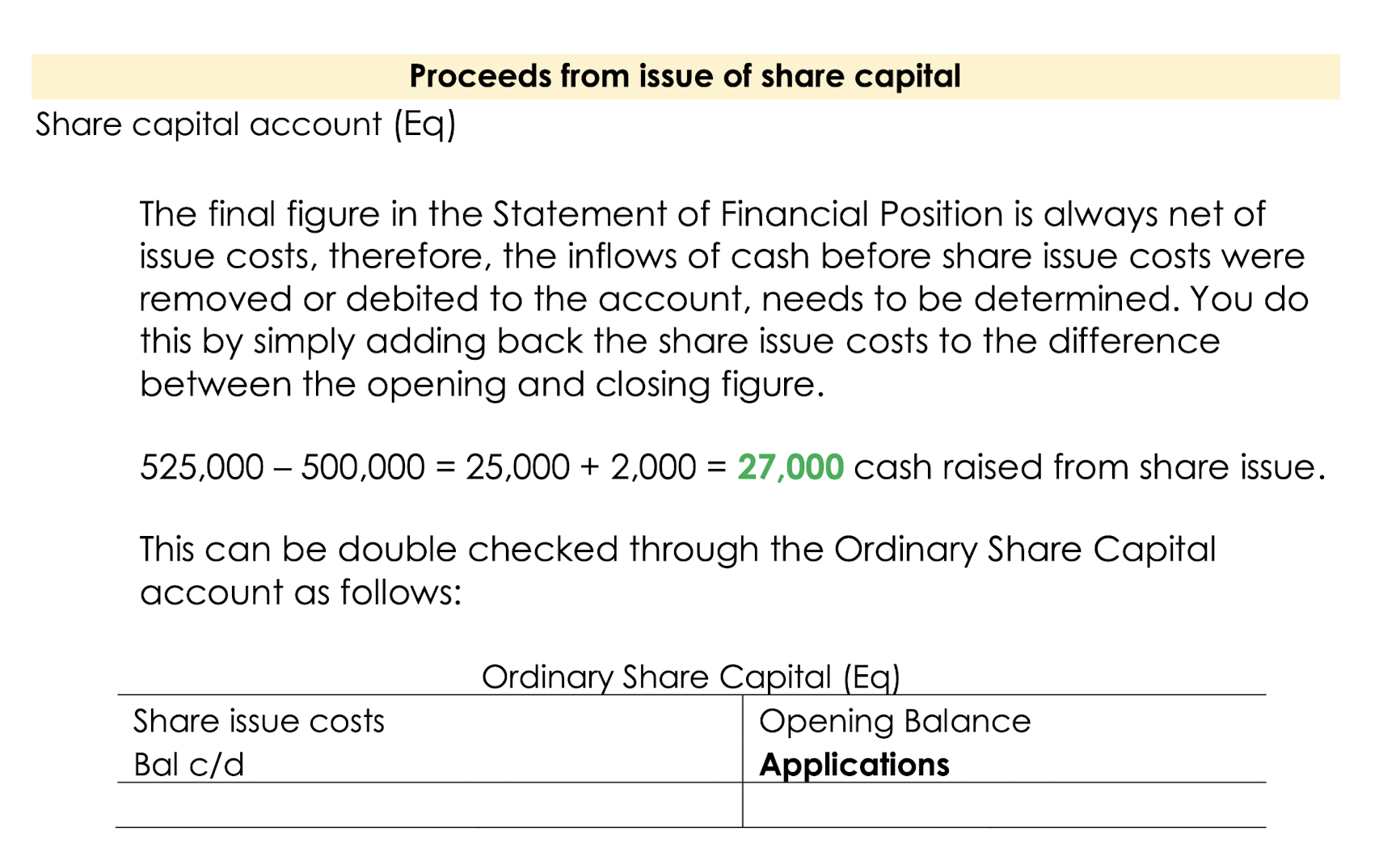The image size is (1400, 865).
Task: Select the 'Share issue costs' table entry
Action: pos(259,721)
